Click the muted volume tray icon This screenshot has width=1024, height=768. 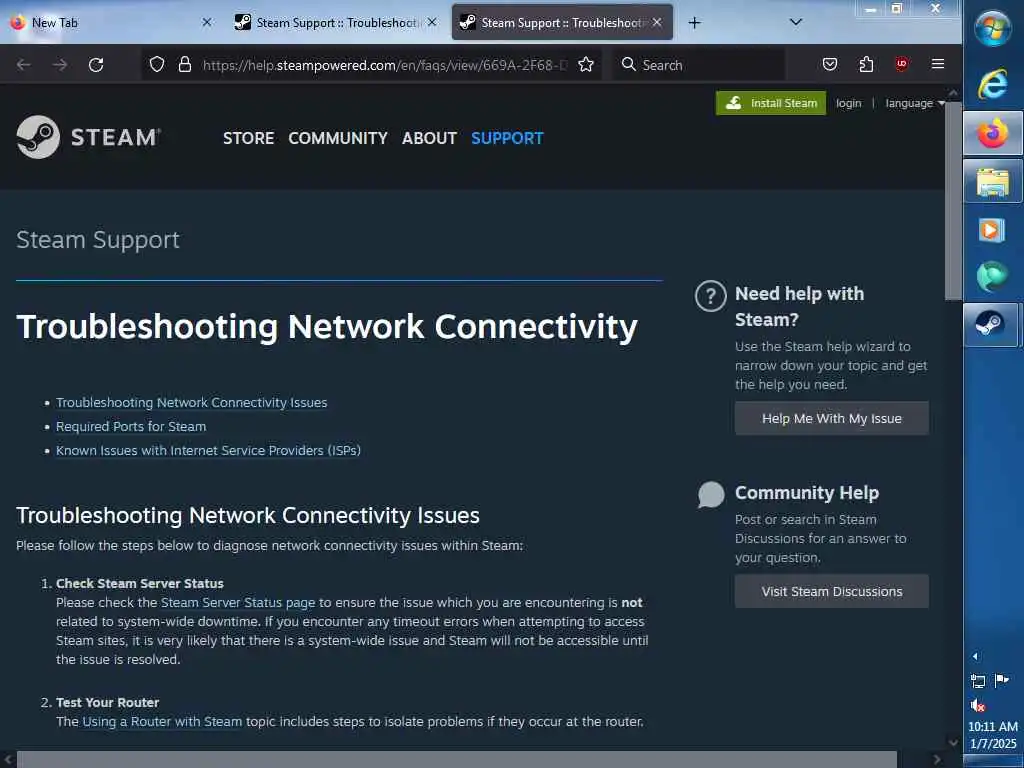[x=978, y=705]
